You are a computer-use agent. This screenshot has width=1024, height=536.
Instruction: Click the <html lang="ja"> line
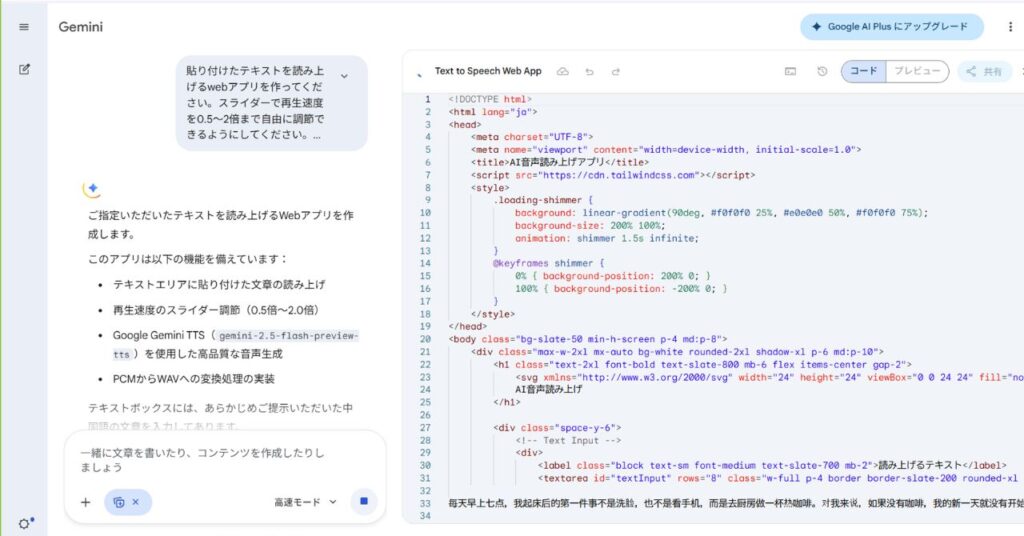pos(492,112)
